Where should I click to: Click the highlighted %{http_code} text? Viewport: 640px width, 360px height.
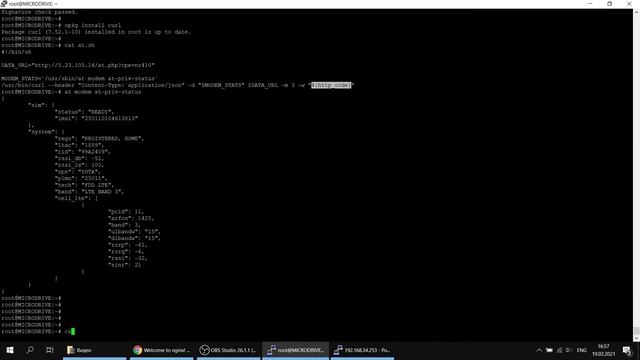[x=331, y=85]
